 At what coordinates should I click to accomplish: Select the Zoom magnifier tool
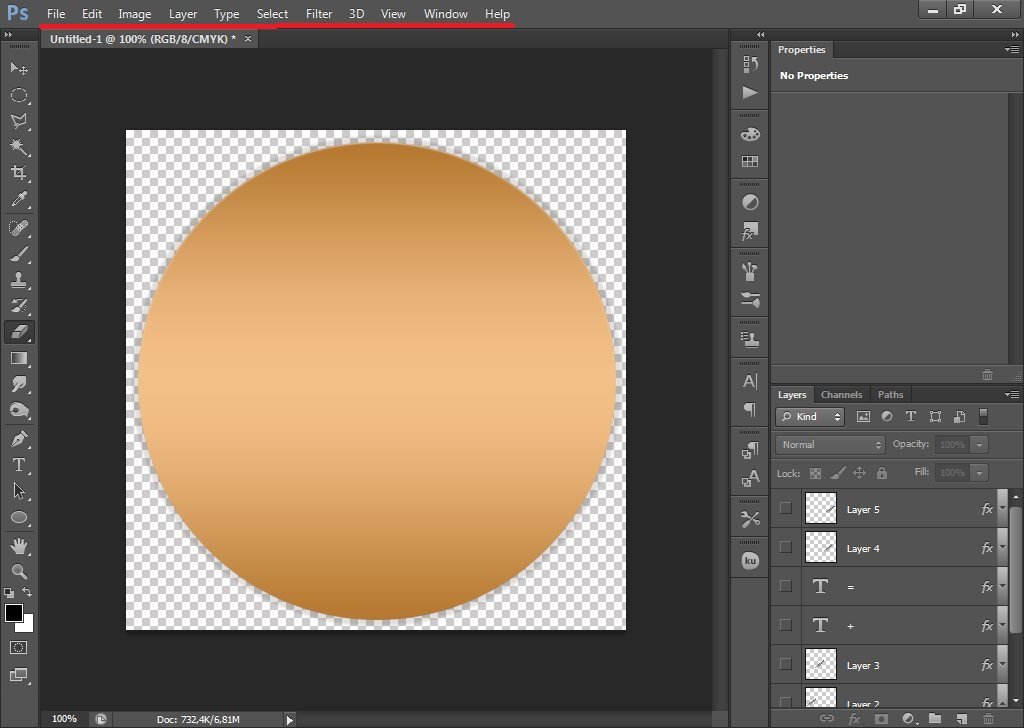pyautogui.click(x=19, y=571)
